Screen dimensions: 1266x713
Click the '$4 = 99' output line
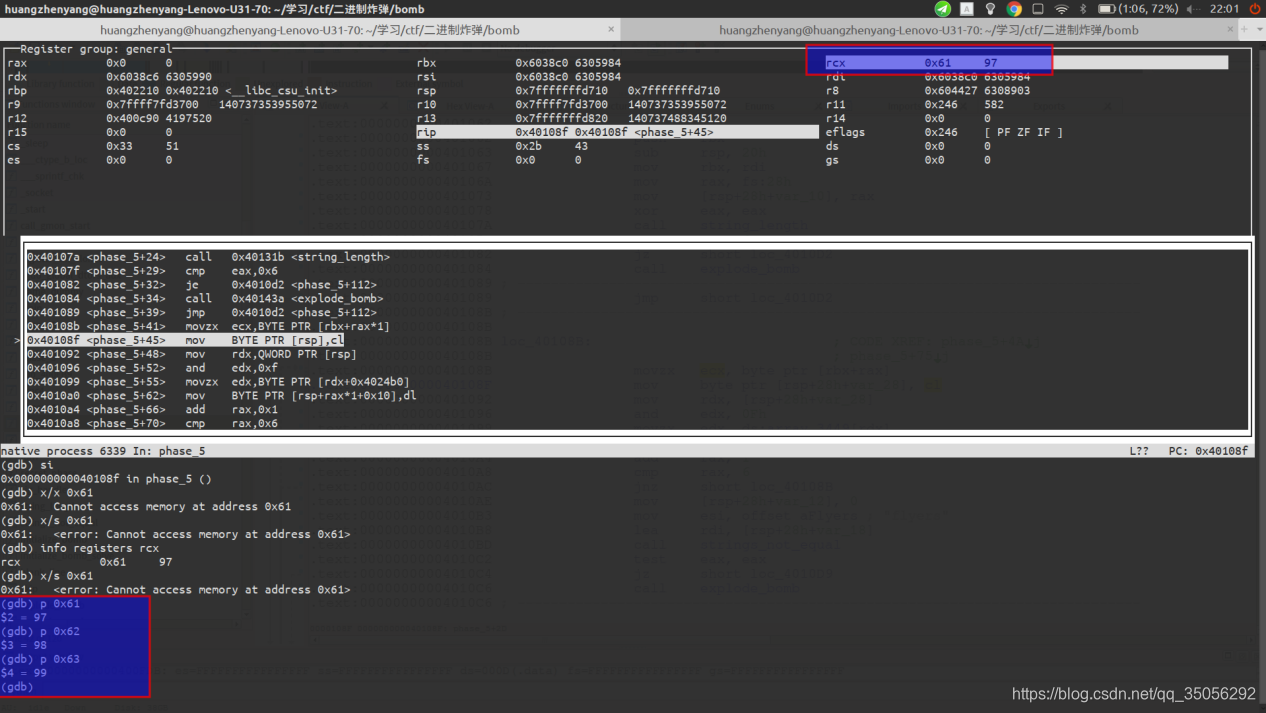pyautogui.click(x=24, y=673)
